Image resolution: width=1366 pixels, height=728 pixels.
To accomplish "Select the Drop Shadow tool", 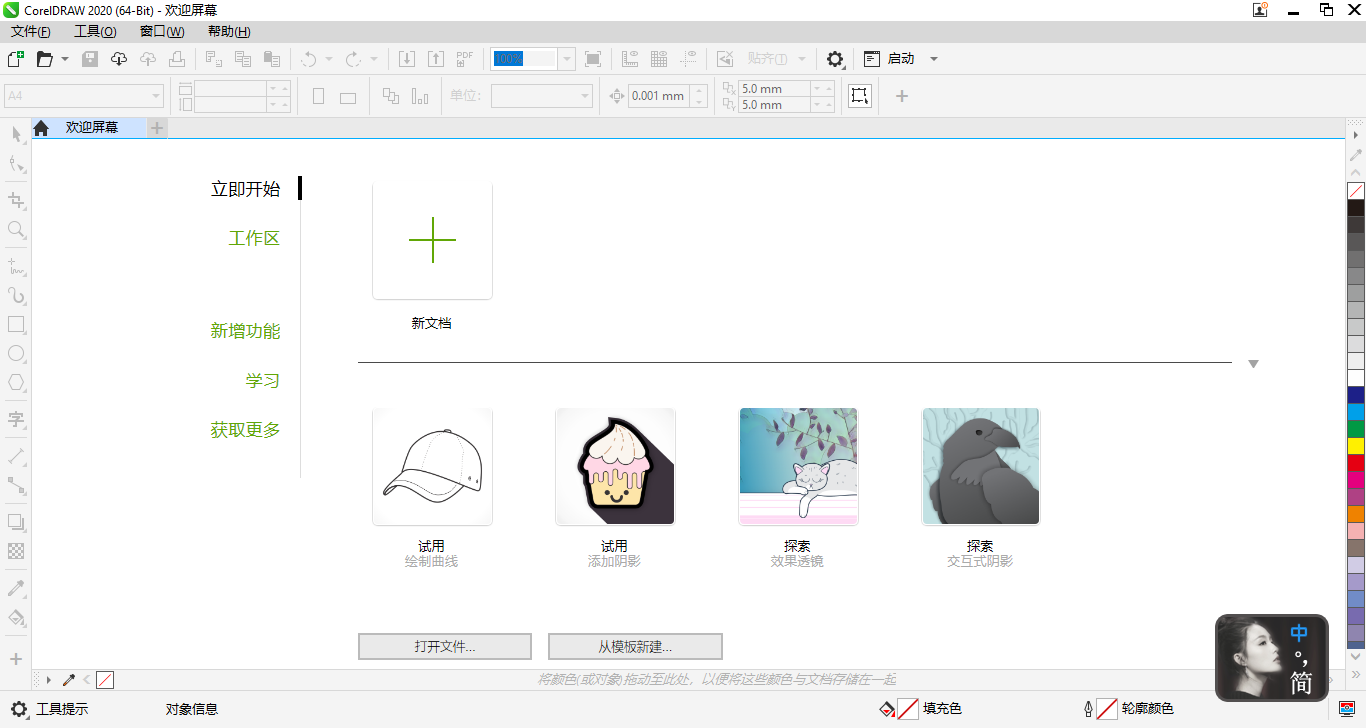I will coord(16,522).
